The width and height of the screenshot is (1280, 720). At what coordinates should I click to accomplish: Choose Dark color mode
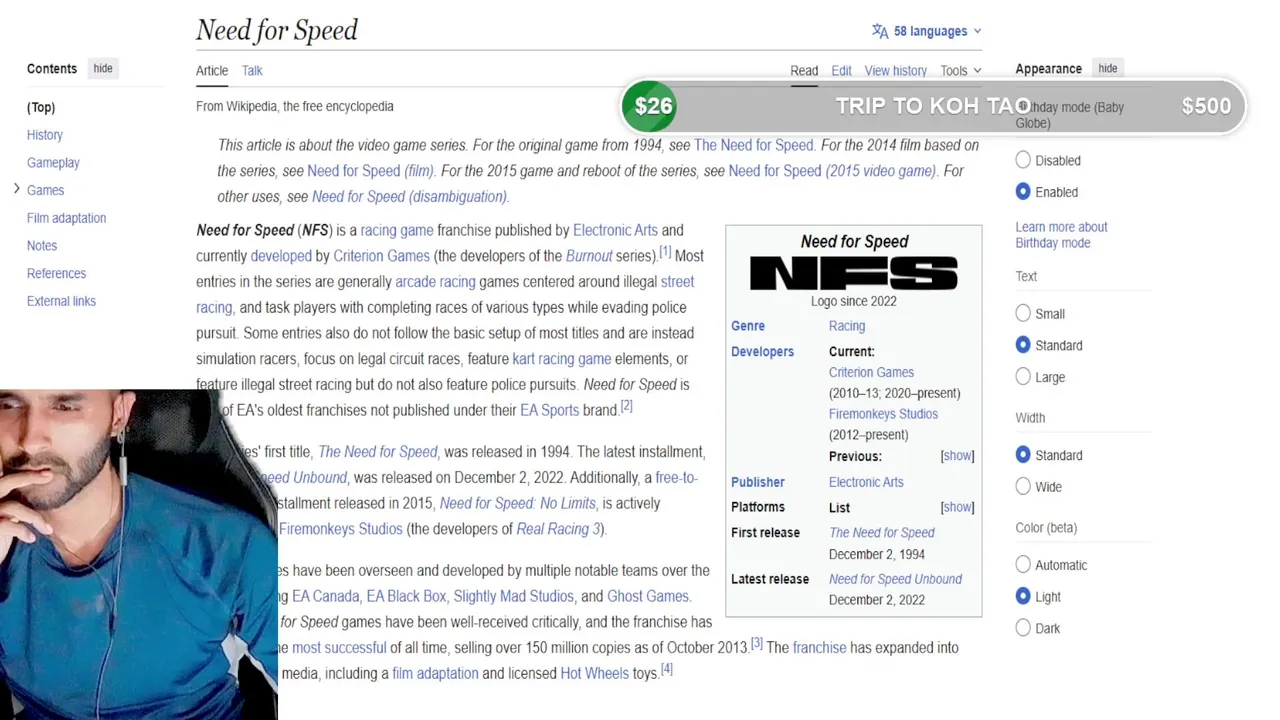click(x=1023, y=628)
